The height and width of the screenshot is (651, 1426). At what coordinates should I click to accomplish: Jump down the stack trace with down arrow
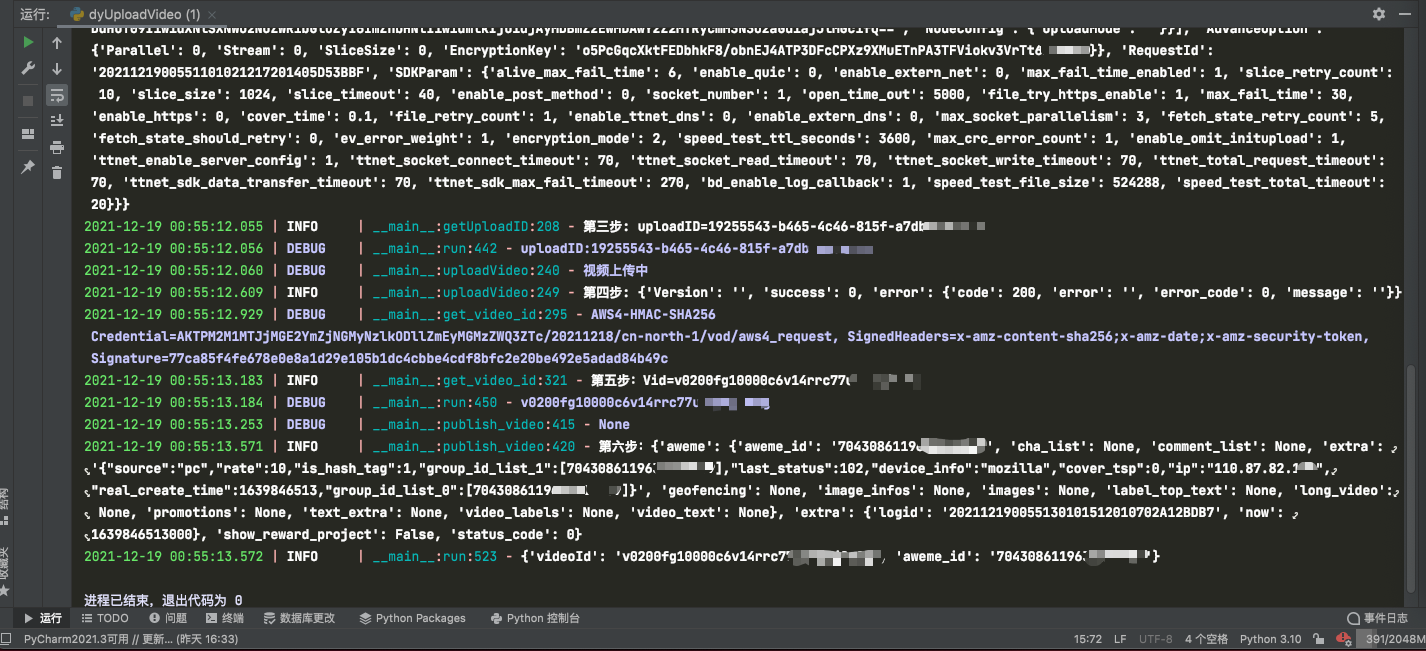tap(57, 69)
